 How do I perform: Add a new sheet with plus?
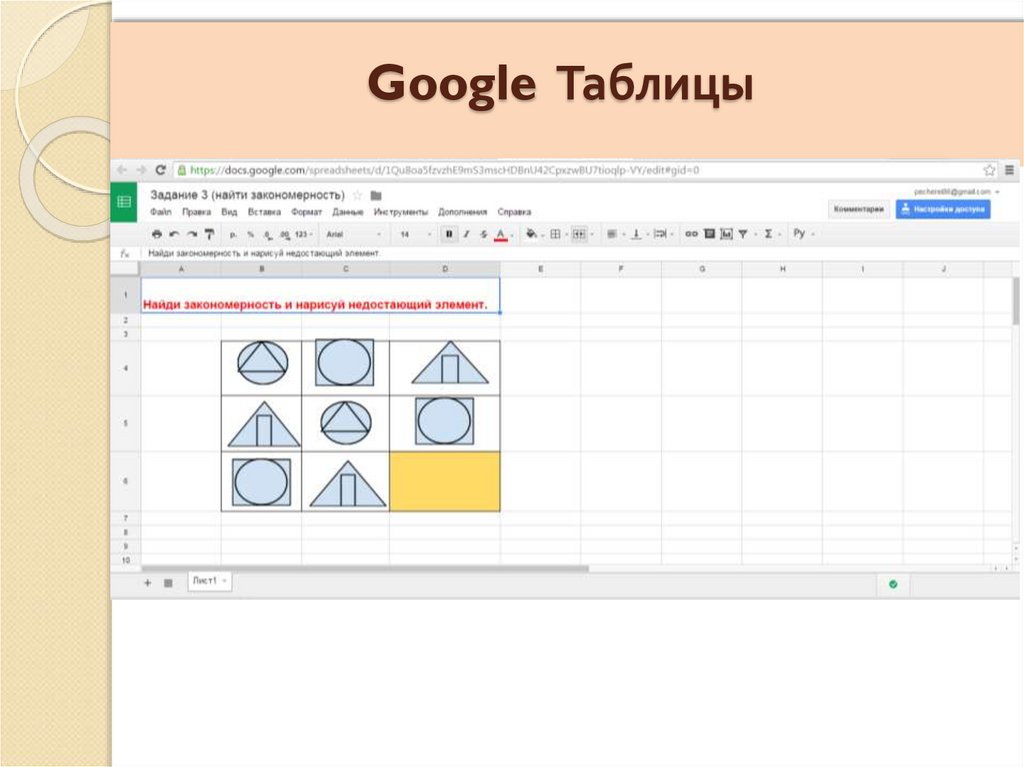coord(148,583)
